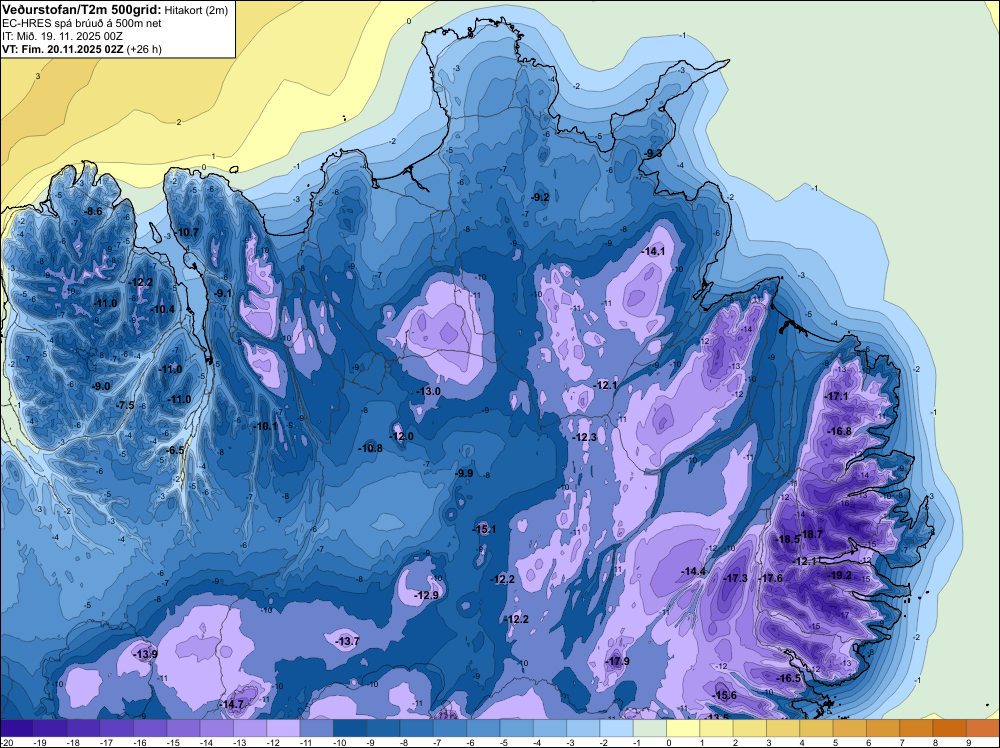Click the -19.2 temperature value

pyautogui.click(x=840, y=575)
